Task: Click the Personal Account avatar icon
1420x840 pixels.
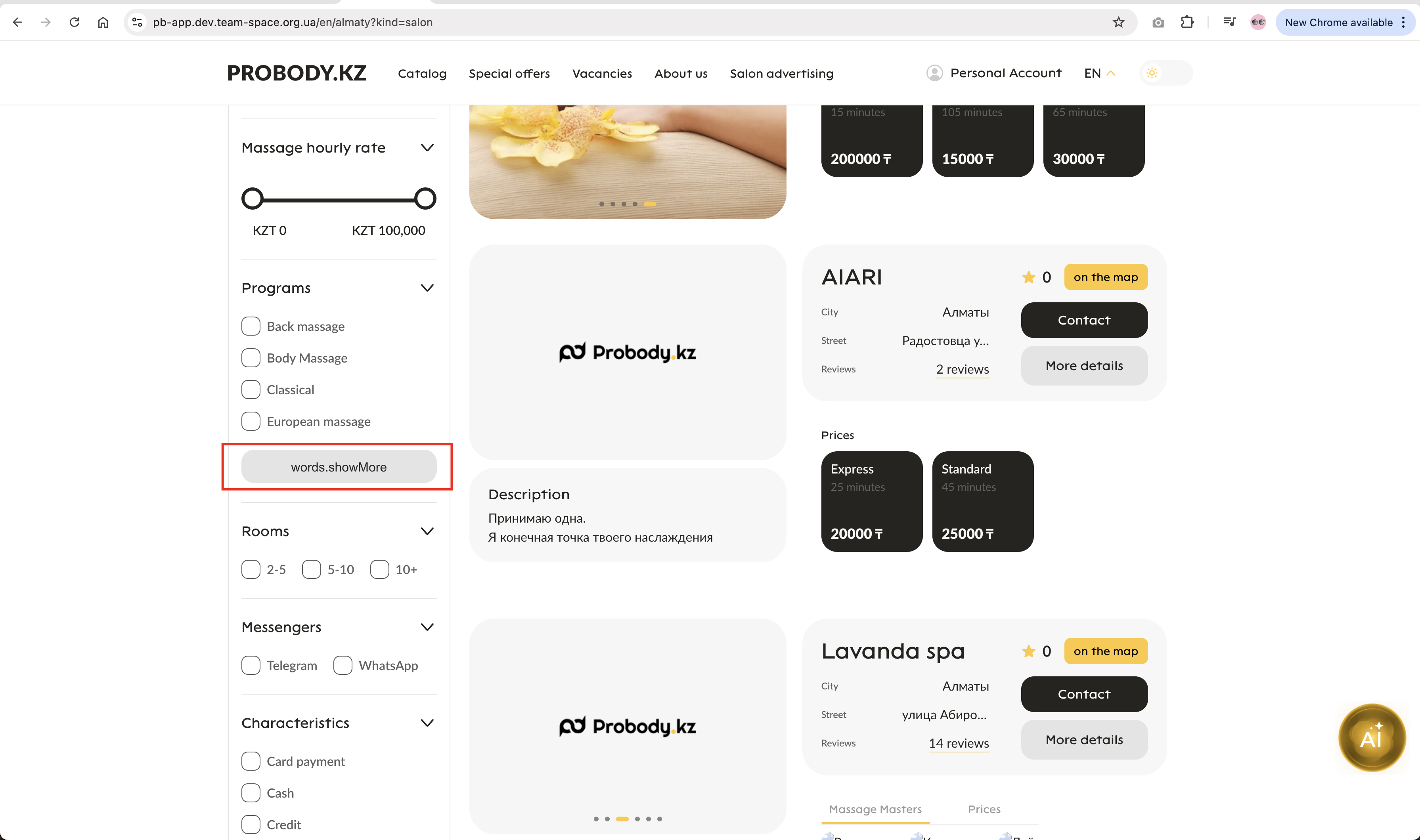Action: click(x=934, y=73)
